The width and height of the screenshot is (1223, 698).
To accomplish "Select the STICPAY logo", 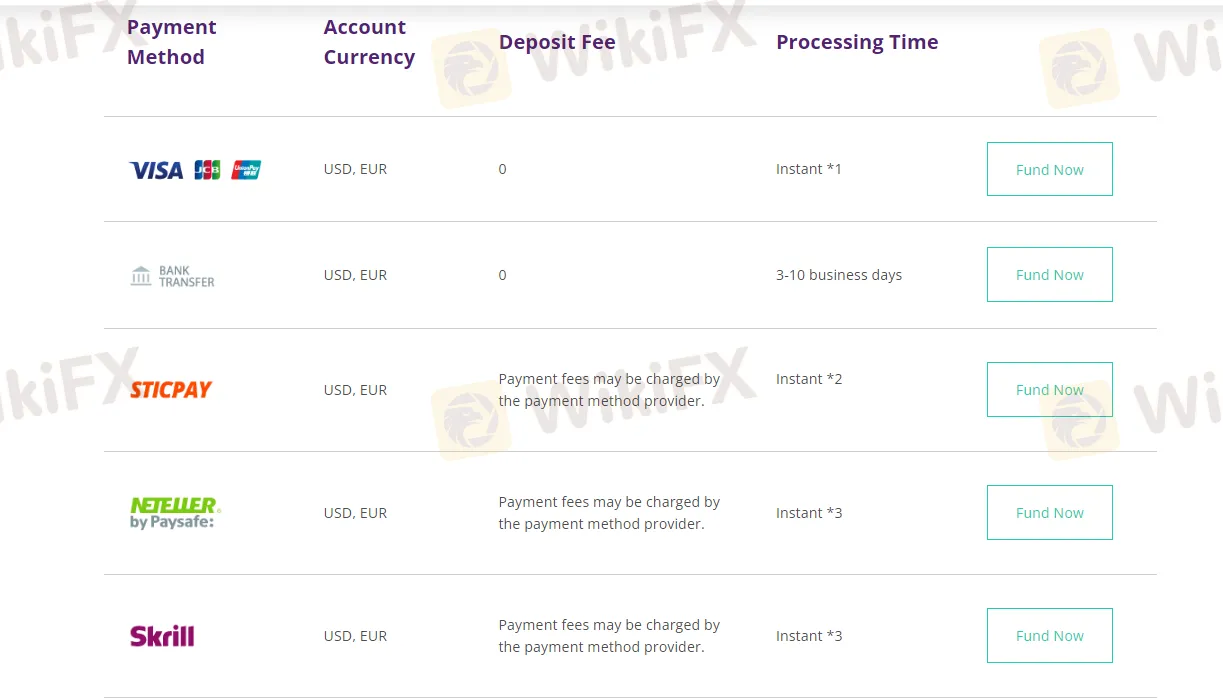I will [x=170, y=389].
